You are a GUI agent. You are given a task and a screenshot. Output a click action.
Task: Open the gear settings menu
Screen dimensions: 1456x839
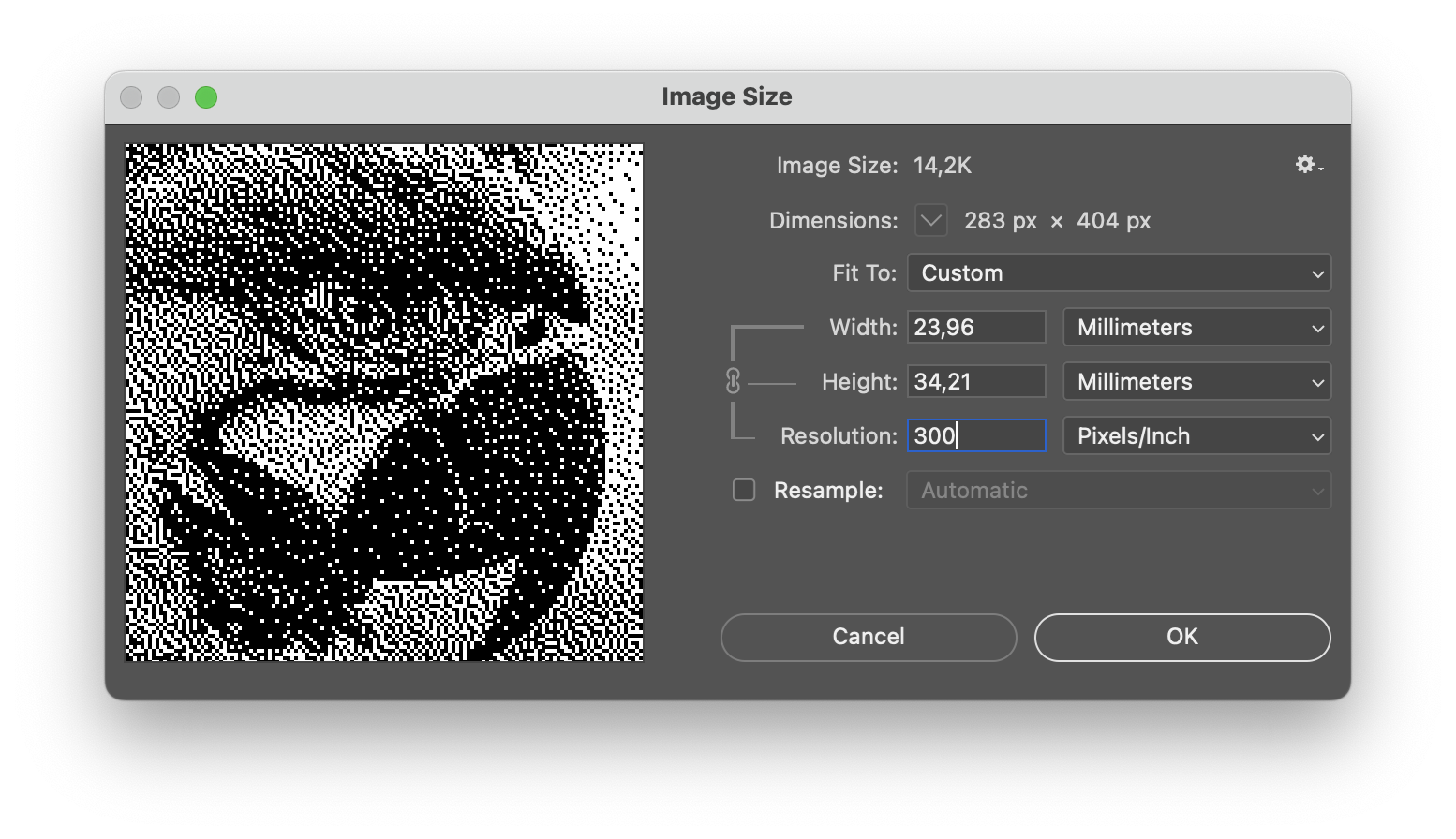click(1308, 165)
